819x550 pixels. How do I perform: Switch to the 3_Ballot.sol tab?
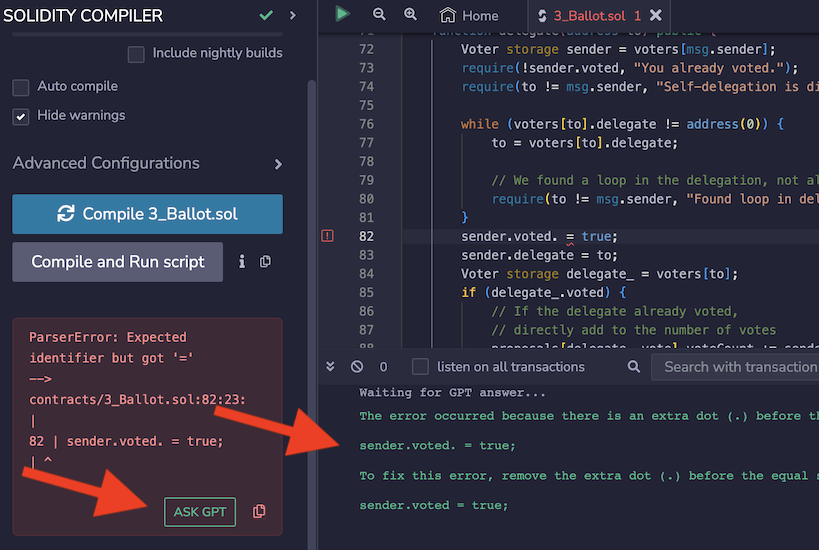pos(589,16)
